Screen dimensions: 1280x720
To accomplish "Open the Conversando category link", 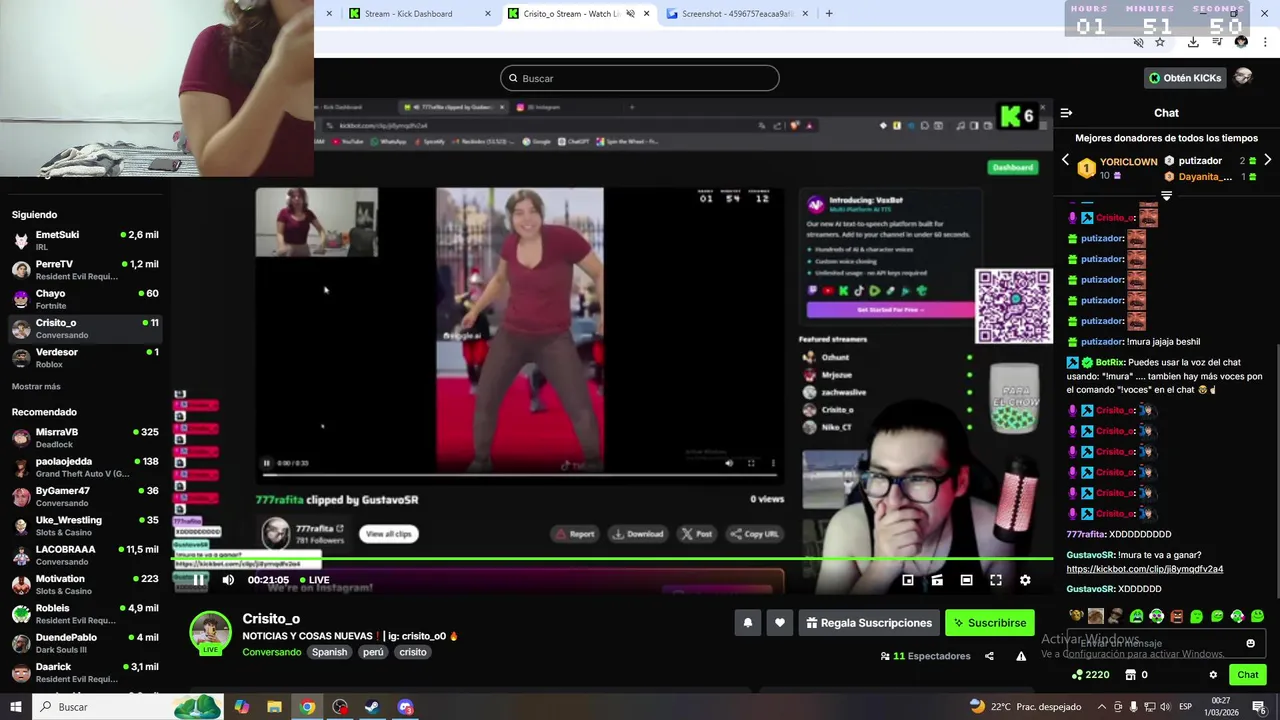I will (272, 652).
